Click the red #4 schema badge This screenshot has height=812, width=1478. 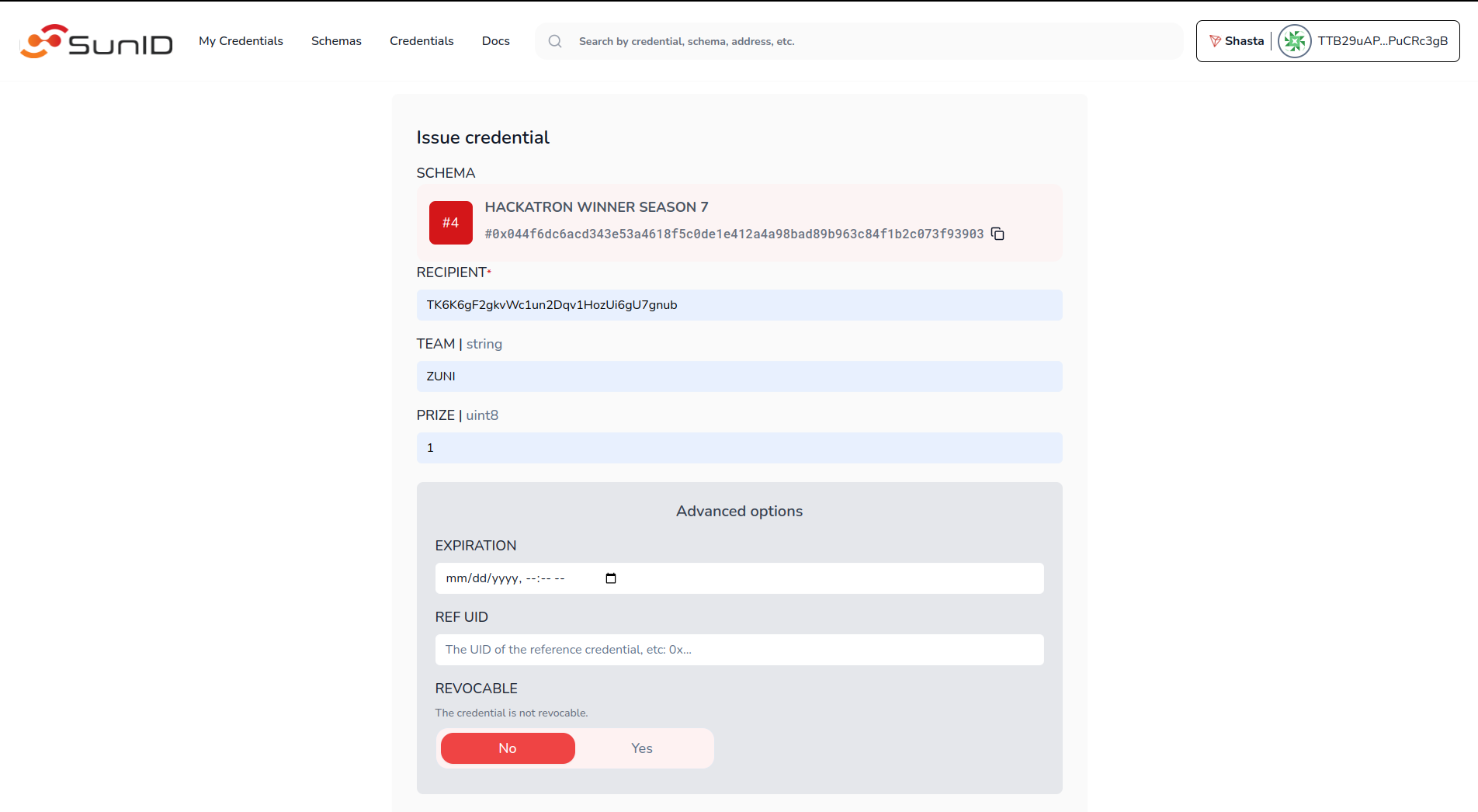(x=451, y=223)
